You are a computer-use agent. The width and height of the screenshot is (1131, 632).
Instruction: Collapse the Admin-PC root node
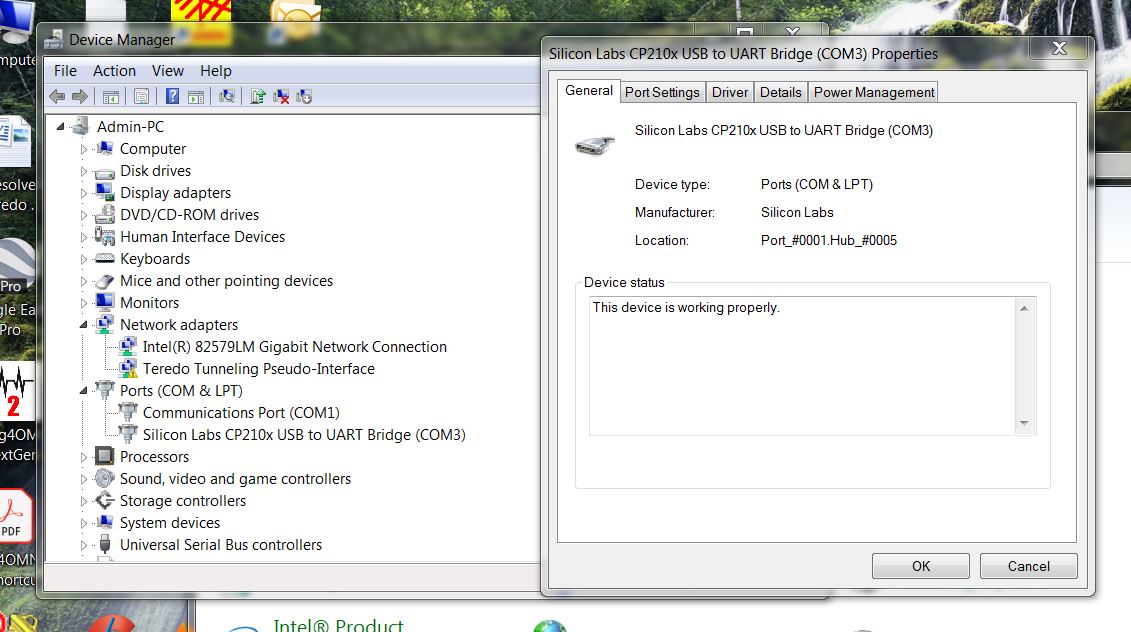point(61,127)
